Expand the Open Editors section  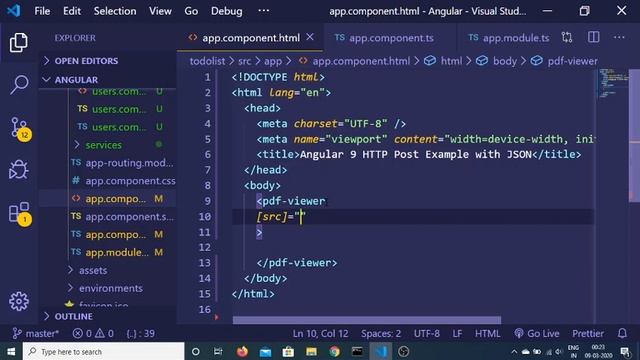coord(108,61)
